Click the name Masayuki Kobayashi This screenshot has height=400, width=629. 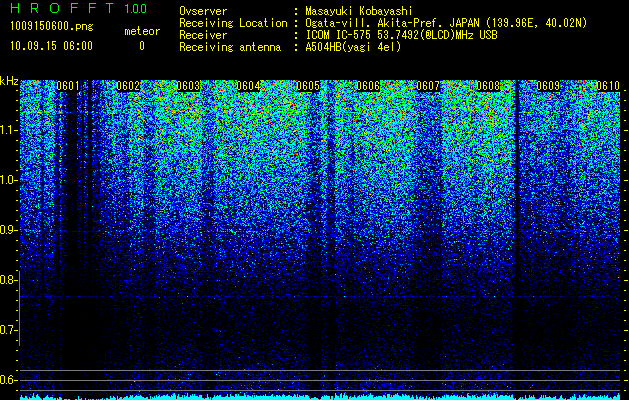click(x=359, y=11)
